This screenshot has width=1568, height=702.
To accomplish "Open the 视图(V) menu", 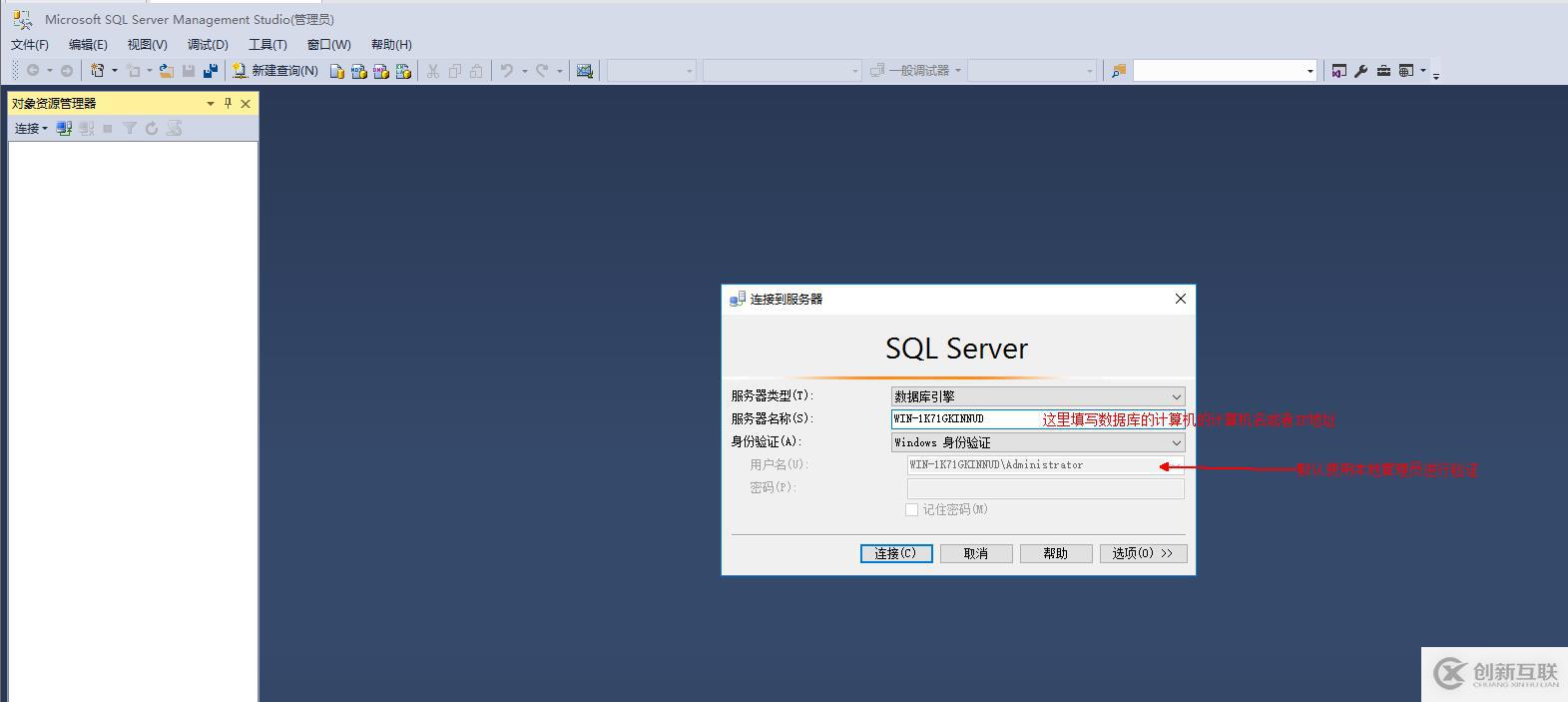I will (x=147, y=44).
